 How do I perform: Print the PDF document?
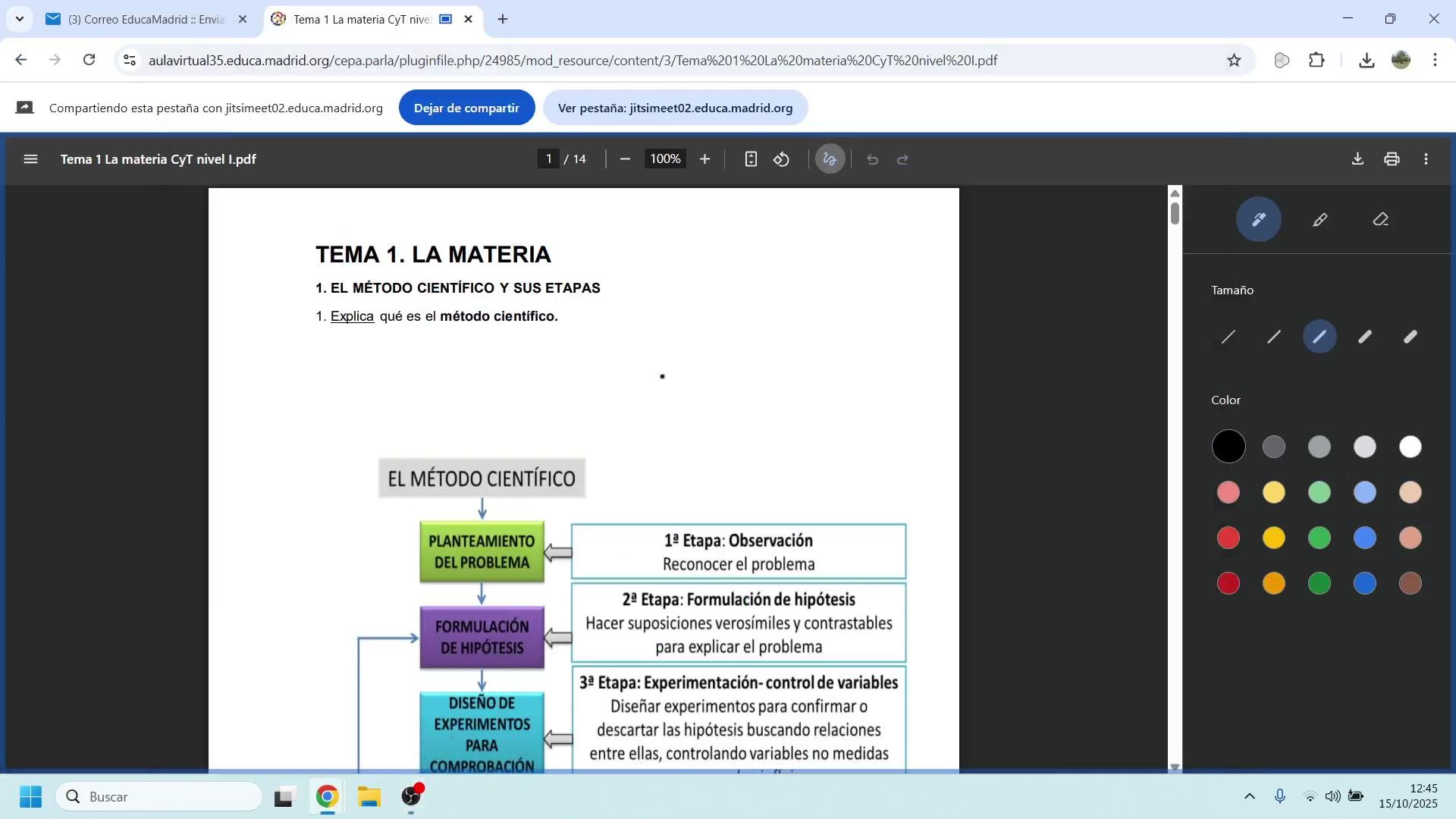tap(1392, 159)
